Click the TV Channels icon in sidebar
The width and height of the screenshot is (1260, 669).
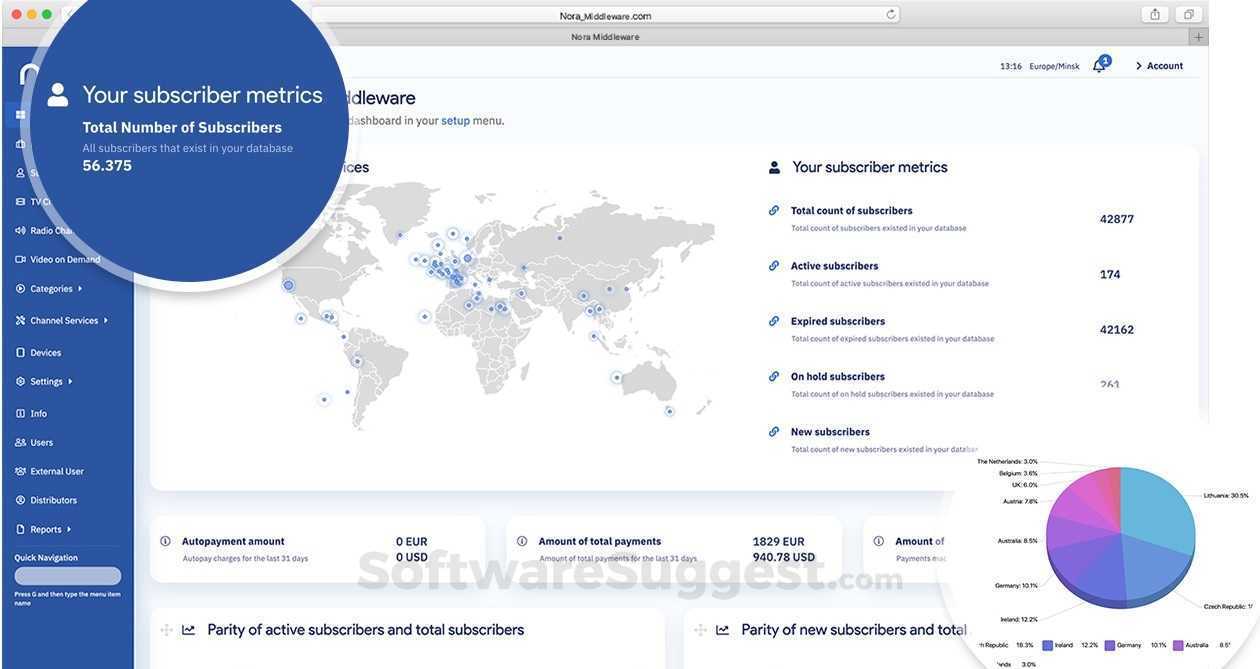[20, 201]
